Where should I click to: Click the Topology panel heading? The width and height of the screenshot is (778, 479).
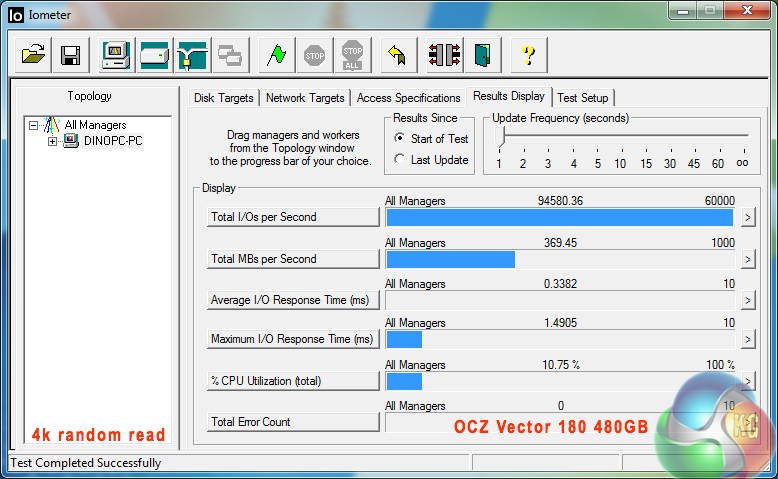click(89, 96)
